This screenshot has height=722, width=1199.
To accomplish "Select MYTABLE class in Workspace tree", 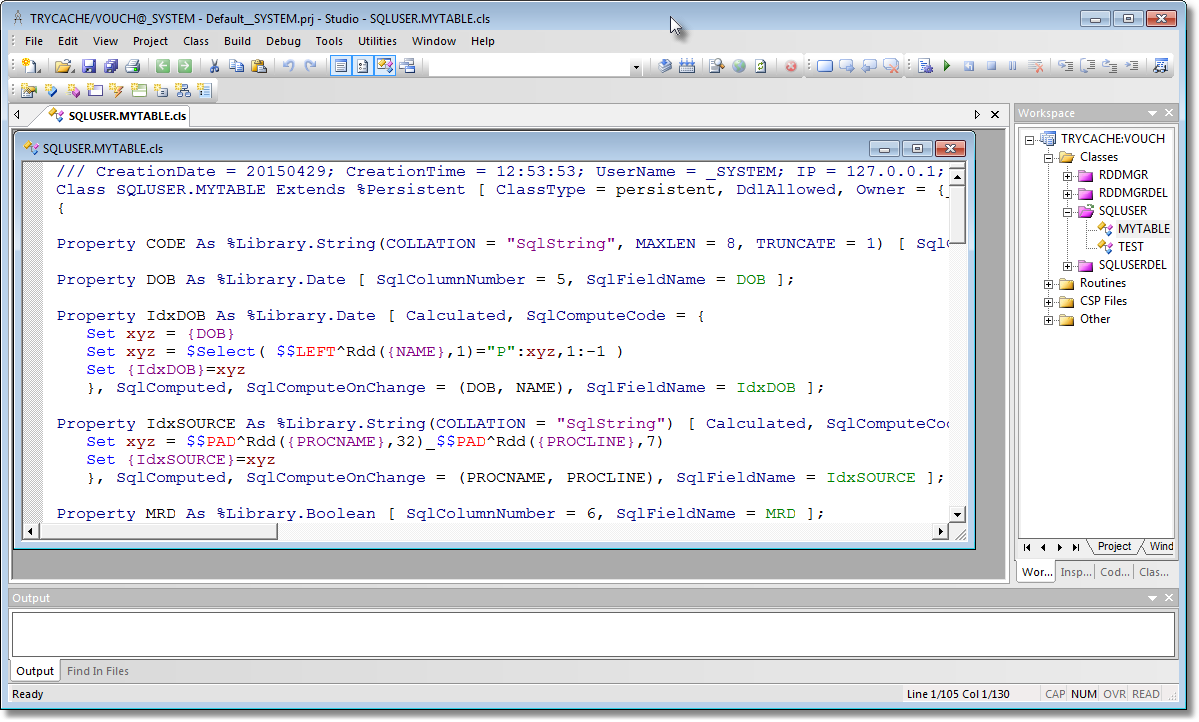I will [1143, 229].
